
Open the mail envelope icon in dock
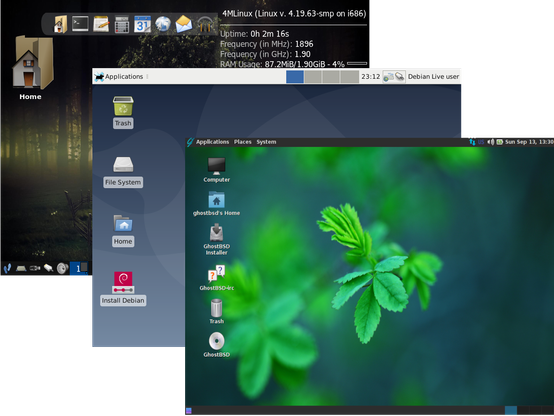tap(184, 24)
